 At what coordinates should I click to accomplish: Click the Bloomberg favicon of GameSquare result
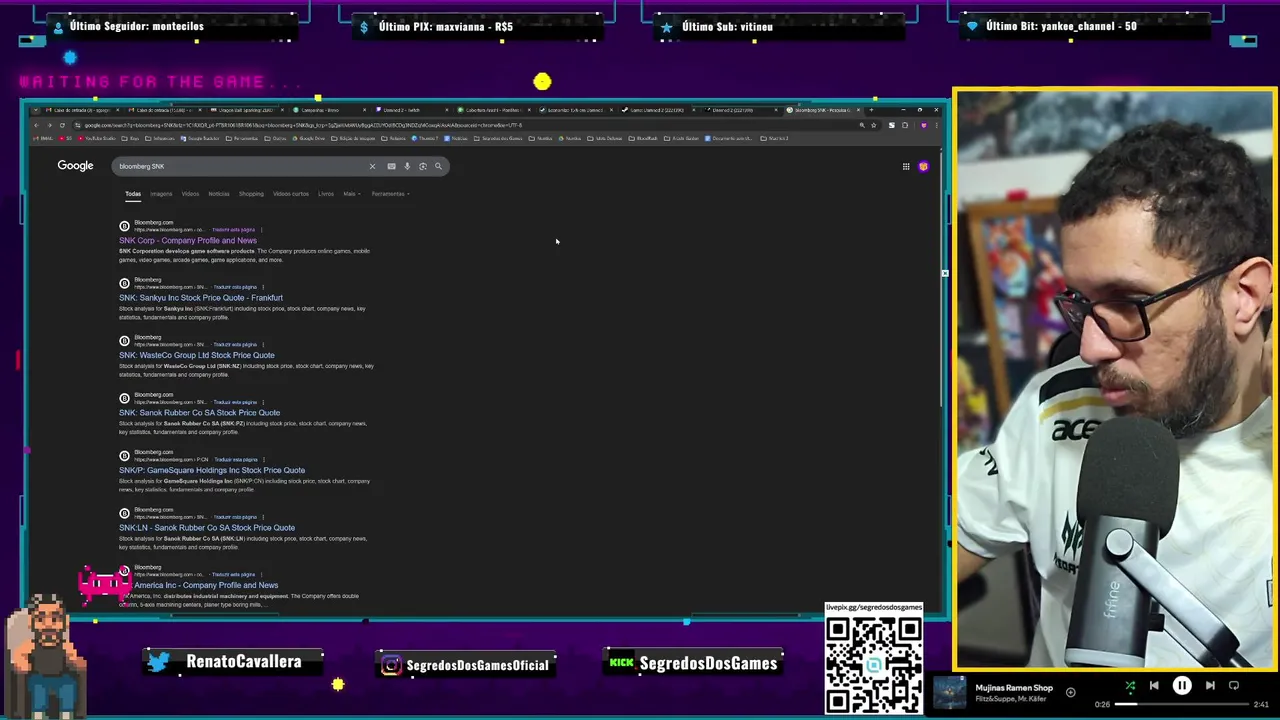pos(124,456)
